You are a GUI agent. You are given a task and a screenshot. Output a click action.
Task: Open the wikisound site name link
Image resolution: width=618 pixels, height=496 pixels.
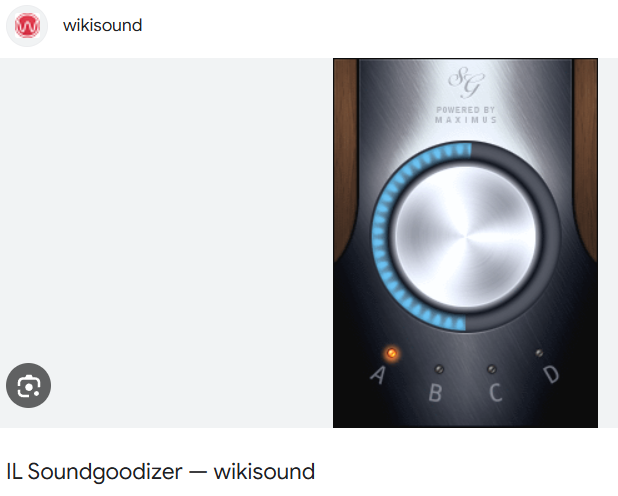click(102, 26)
